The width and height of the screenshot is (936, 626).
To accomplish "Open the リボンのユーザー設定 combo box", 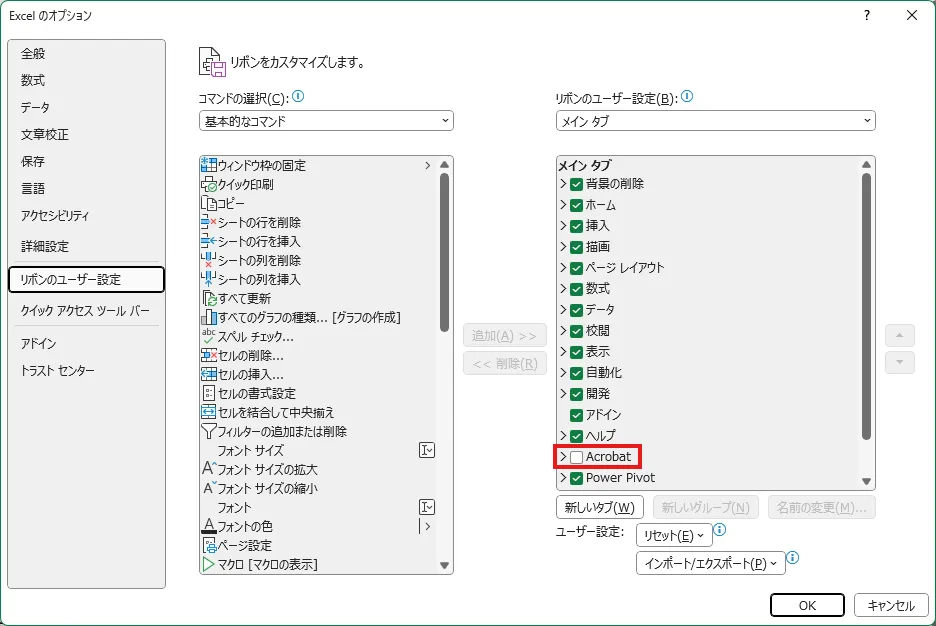I will [x=715, y=121].
